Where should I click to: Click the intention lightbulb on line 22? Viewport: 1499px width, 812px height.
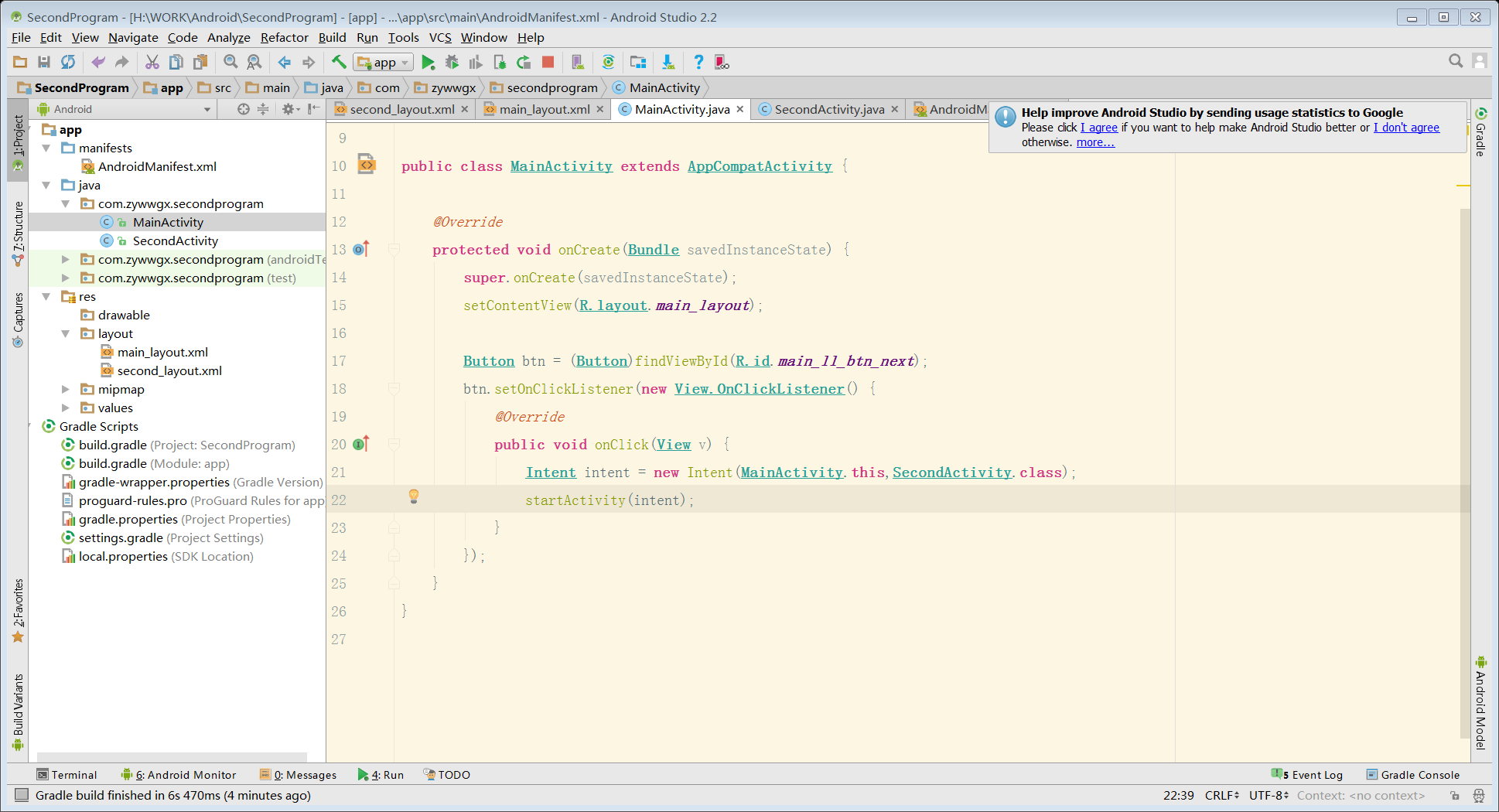tap(414, 496)
